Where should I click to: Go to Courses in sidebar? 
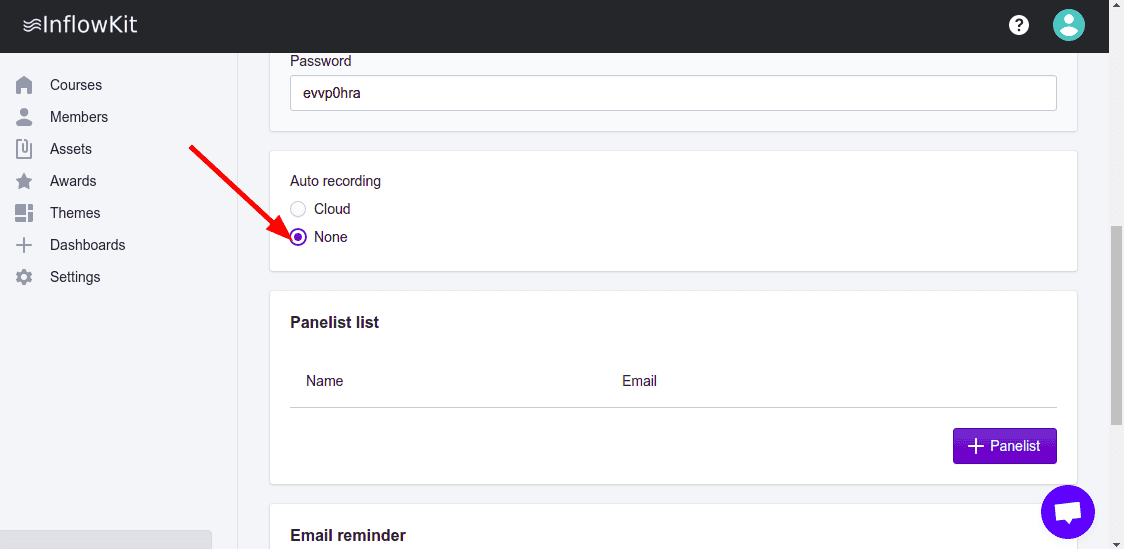76,85
